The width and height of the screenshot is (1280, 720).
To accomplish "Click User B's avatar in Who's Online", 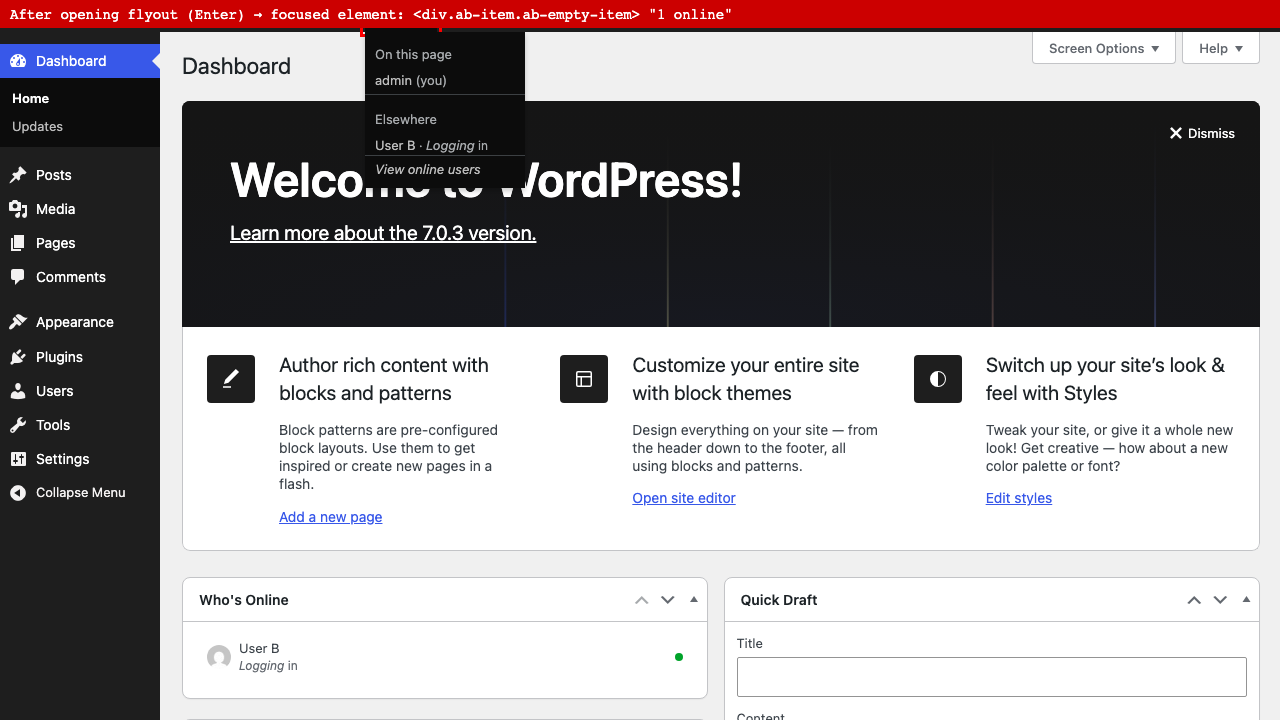I will pos(219,657).
